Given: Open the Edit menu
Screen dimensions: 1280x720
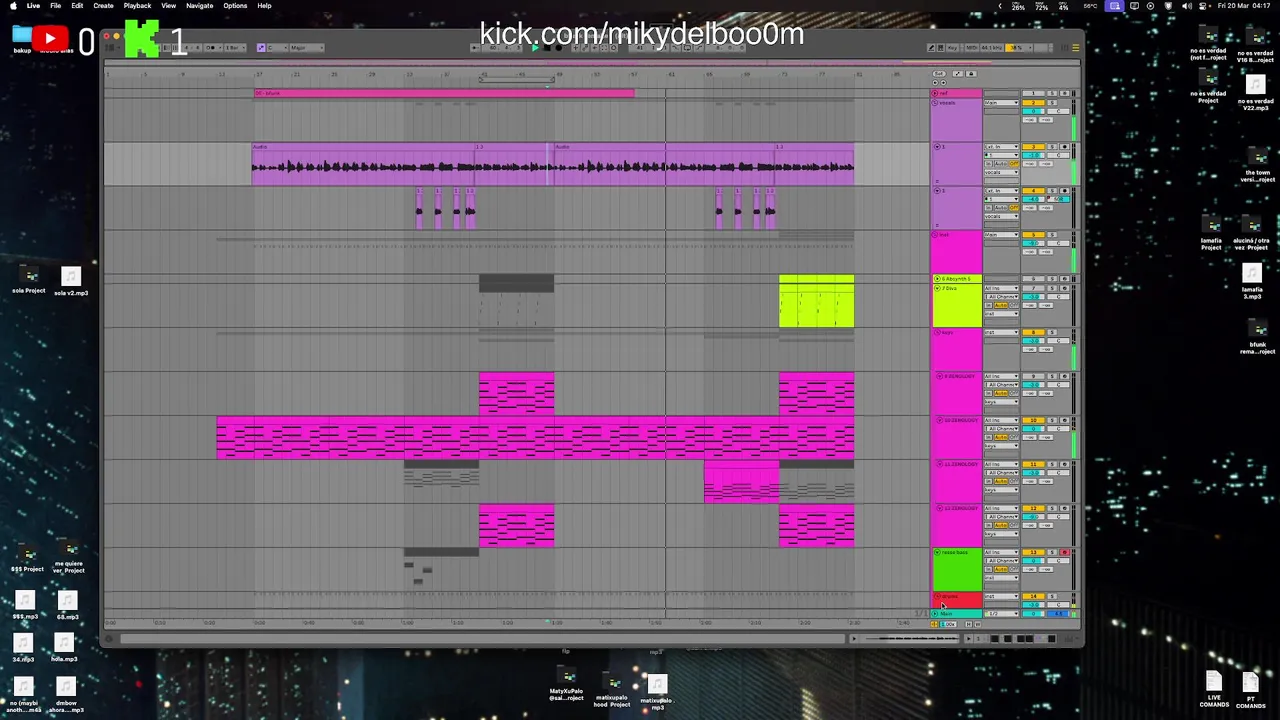Looking at the screenshot, I should (x=77, y=6).
